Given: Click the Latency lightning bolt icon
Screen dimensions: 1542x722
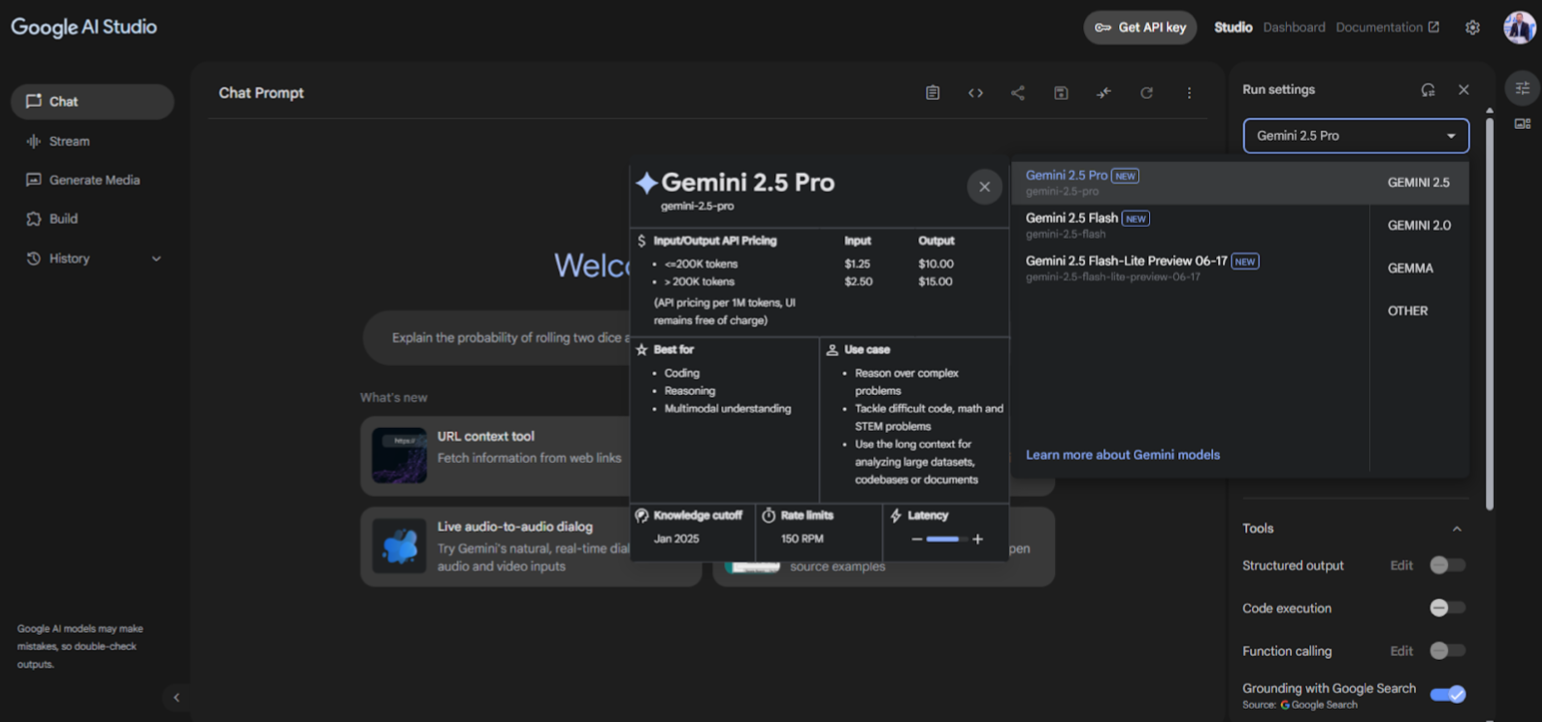Looking at the screenshot, I should (x=896, y=516).
